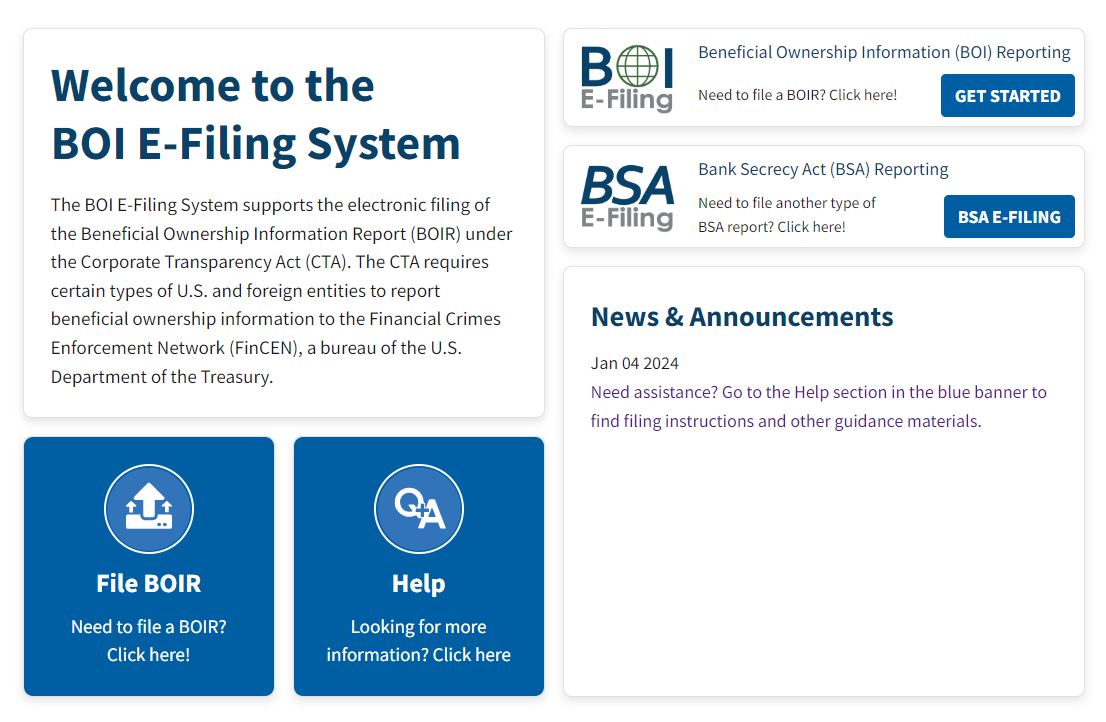Open the 'Need assistance?' announcement link
The image size is (1106, 722).
coord(818,406)
